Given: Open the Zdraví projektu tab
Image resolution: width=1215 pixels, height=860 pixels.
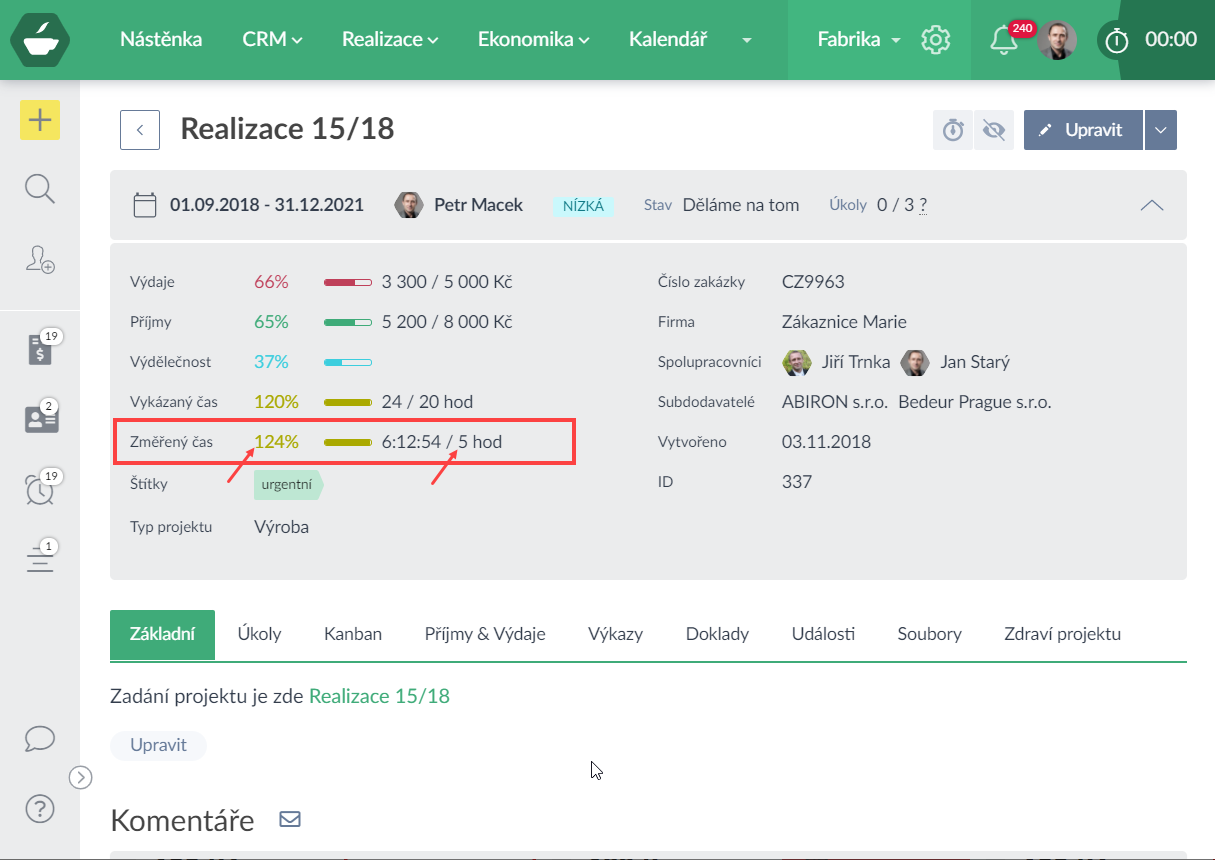Looking at the screenshot, I should click(1062, 634).
